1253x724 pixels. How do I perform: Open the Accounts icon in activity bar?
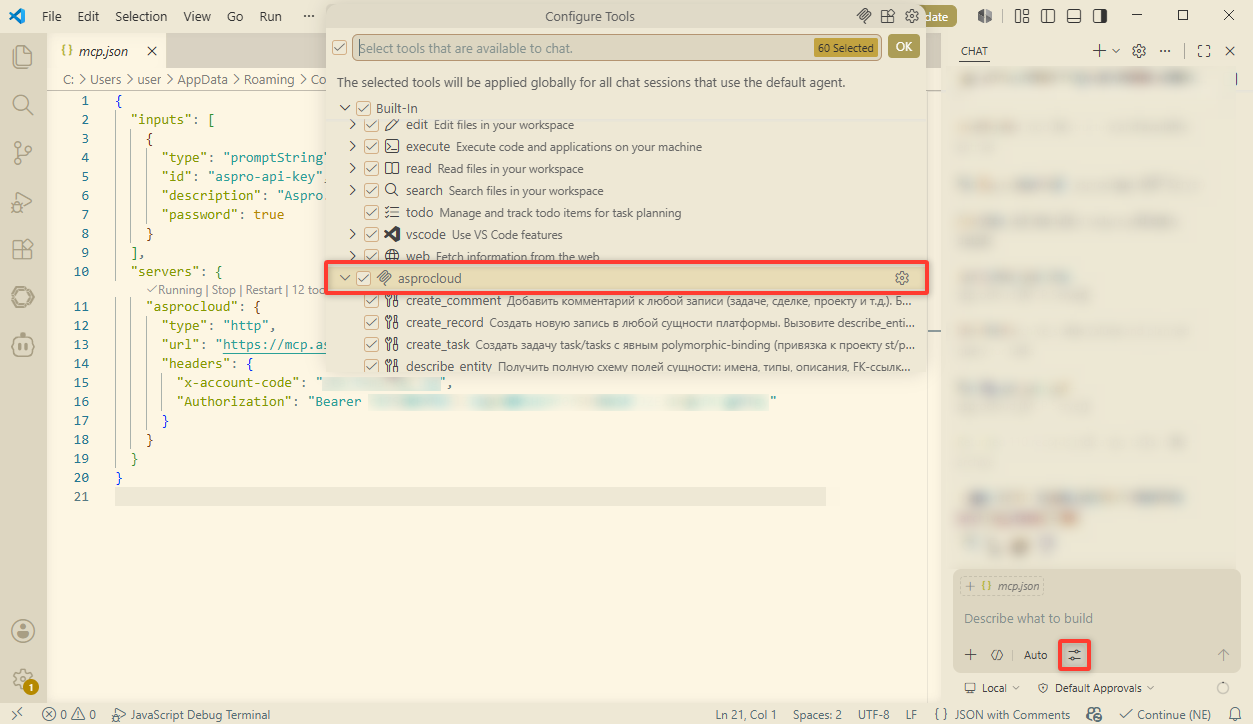tap(22, 631)
